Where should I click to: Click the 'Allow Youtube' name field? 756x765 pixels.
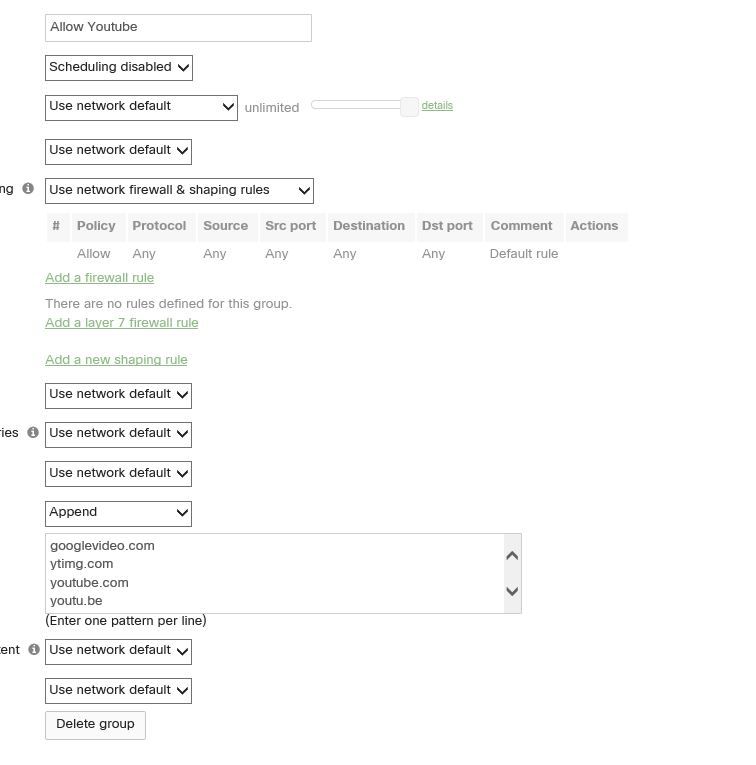178,28
